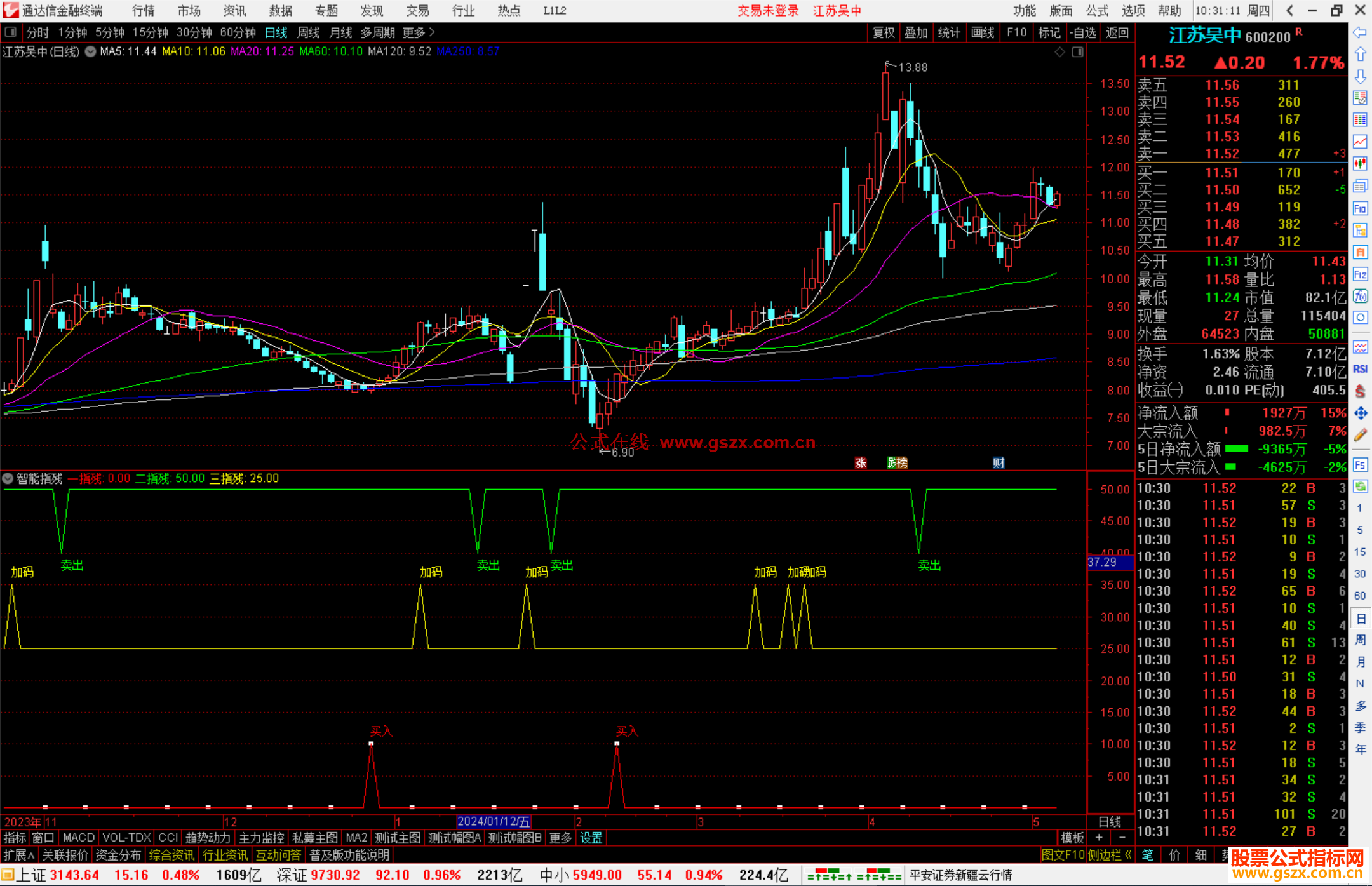This screenshot has width=1372, height=886.
Task: Open the 公式 menu
Action: (x=1097, y=11)
